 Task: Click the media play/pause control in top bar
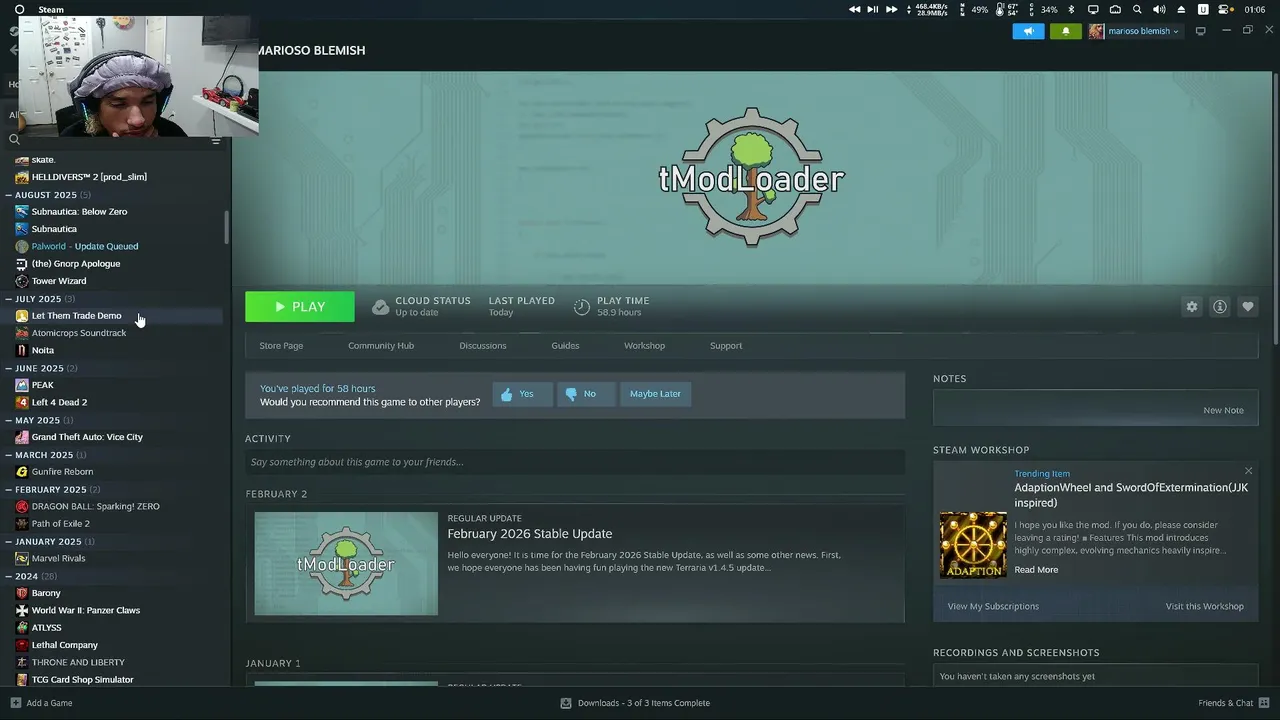(872, 9)
